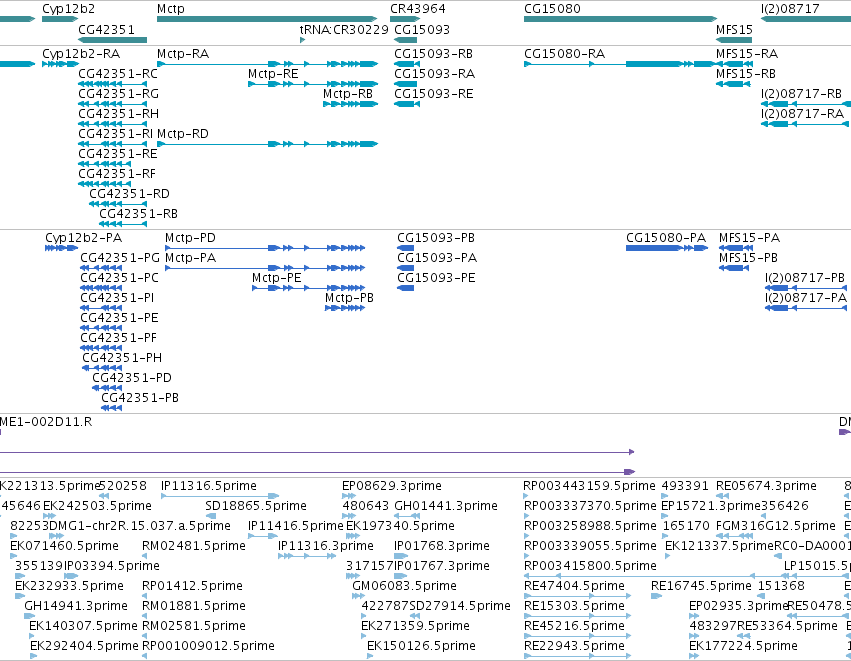851x661 pixels.
Task: Select the CG42351-RC transcript label
Action: (x=118, y=74)
